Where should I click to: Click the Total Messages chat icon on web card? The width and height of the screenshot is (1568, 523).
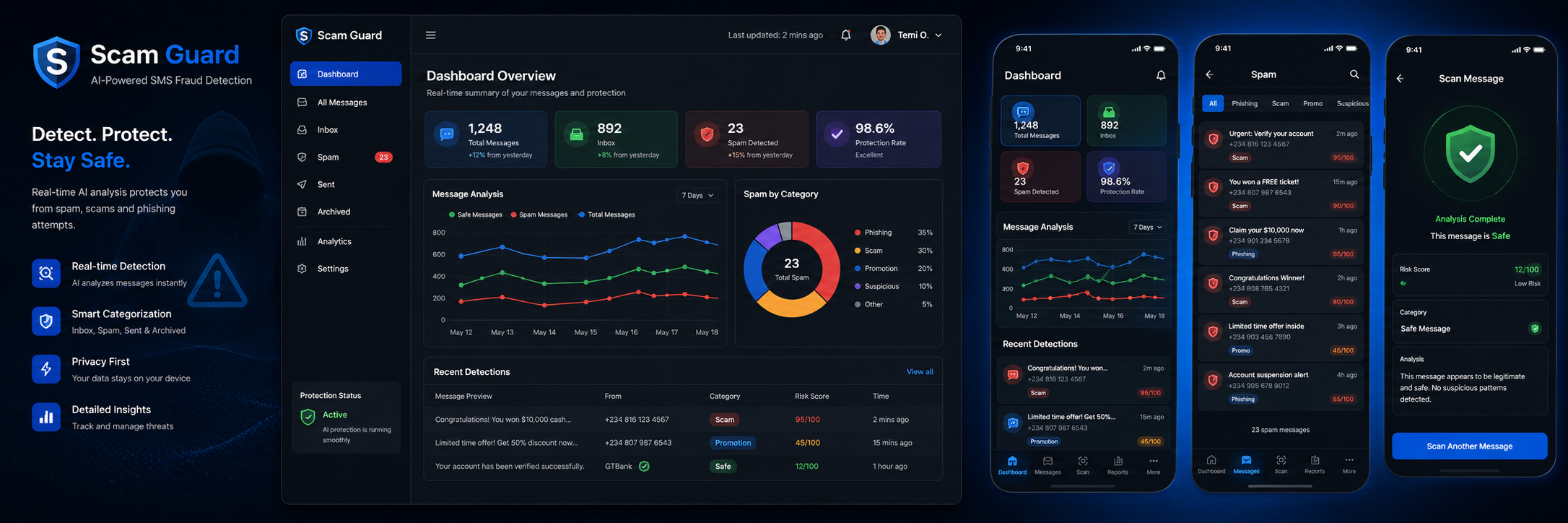pyautogui.click(x=447, y=134)
